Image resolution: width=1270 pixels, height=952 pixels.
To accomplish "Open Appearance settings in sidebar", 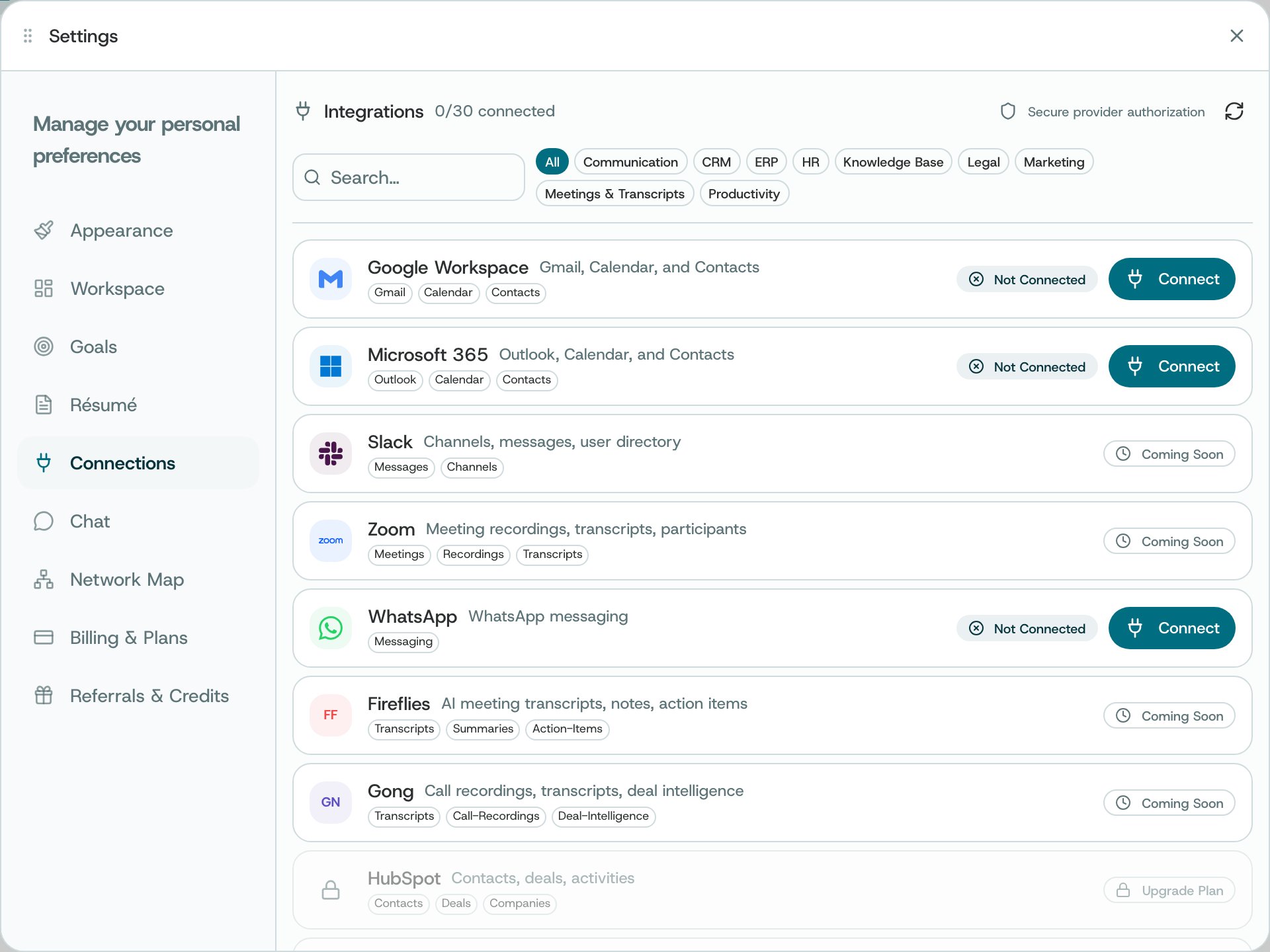I will tap(138, 230).
